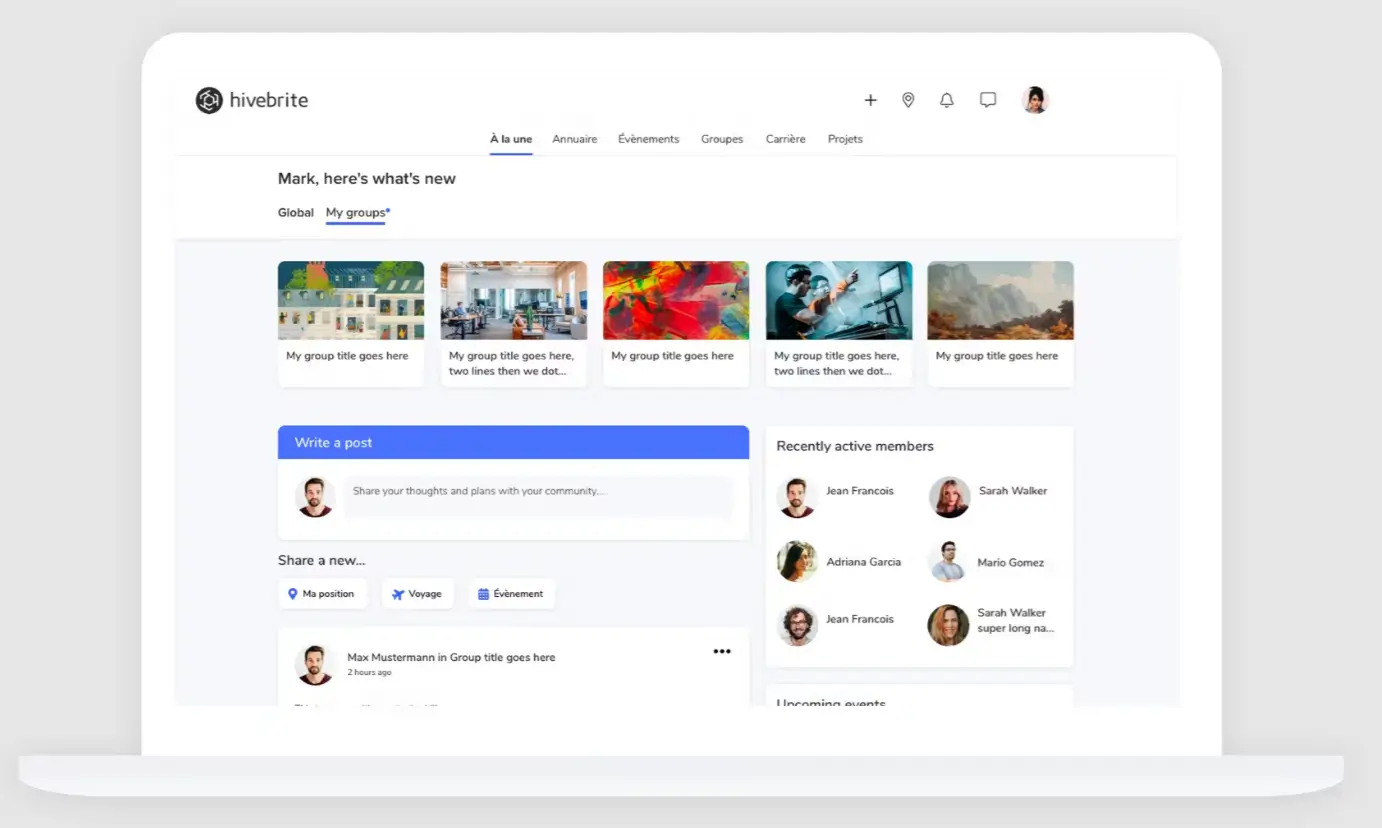
Task: Check notifications via the bell icon
Action: [946, 100]
